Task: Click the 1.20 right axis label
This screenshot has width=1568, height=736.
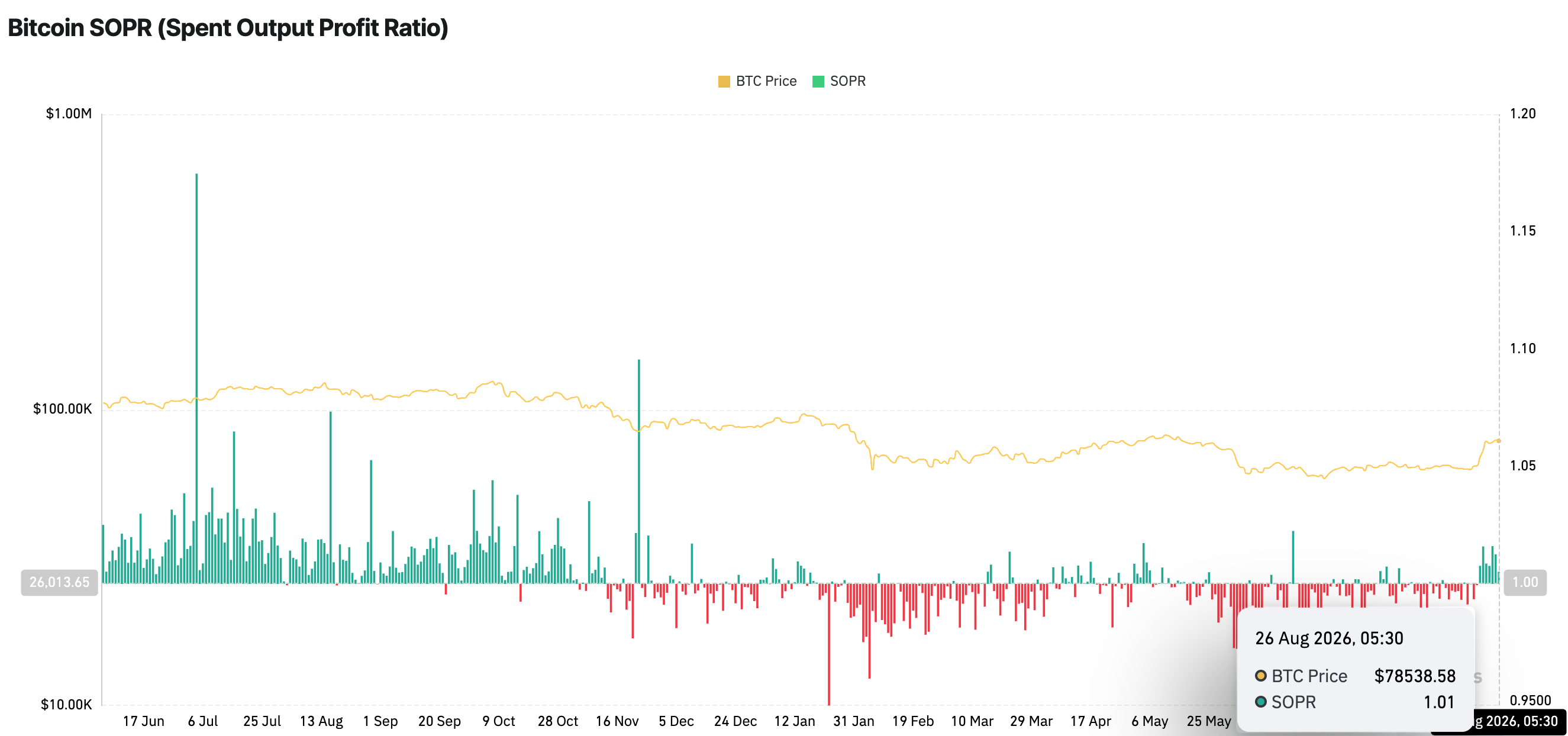Action: (1523, 114)
